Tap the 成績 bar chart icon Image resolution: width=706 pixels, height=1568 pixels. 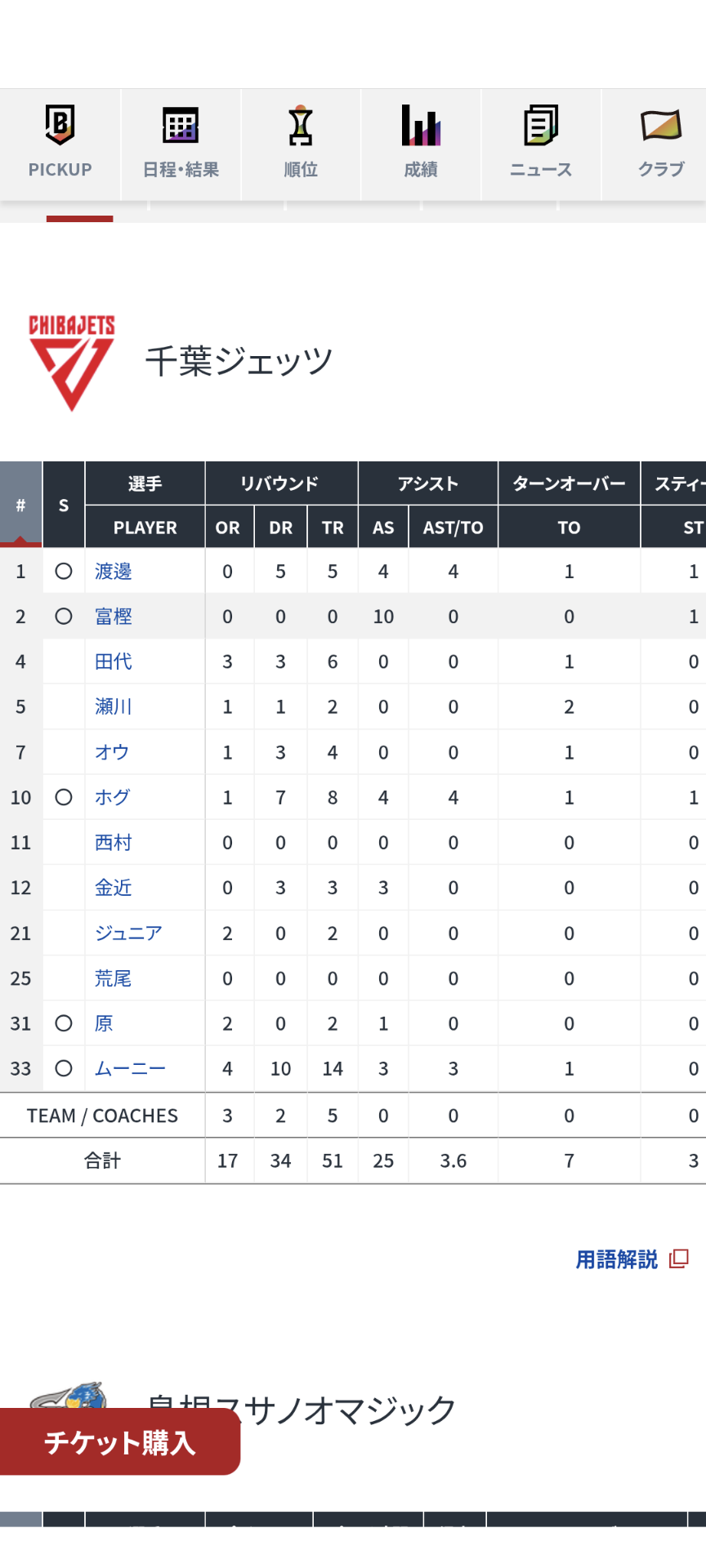pos(421,125)
